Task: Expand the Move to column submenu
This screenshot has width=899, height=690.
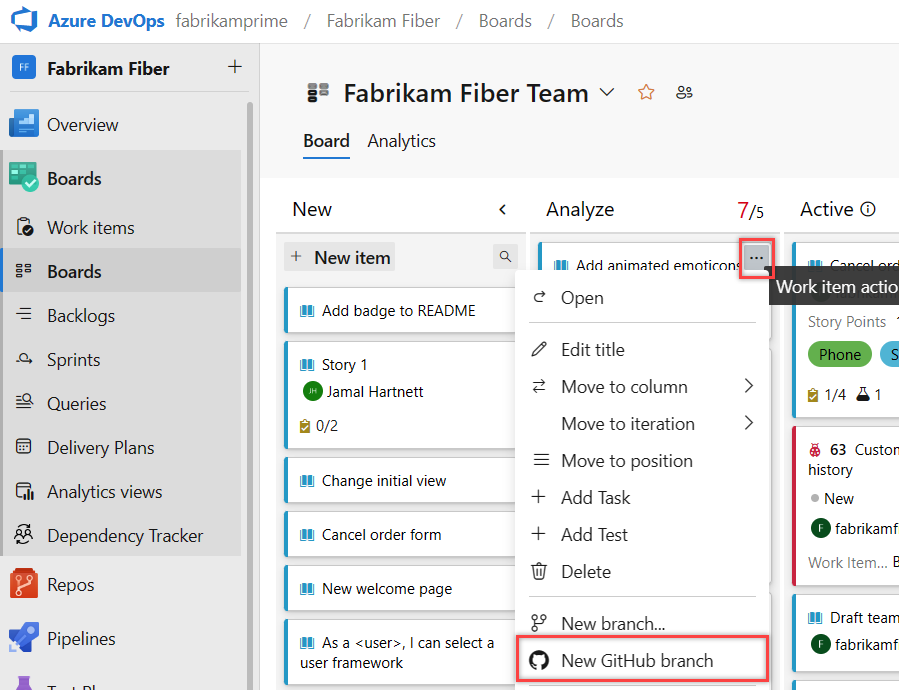Action: [x=625, y=386]
